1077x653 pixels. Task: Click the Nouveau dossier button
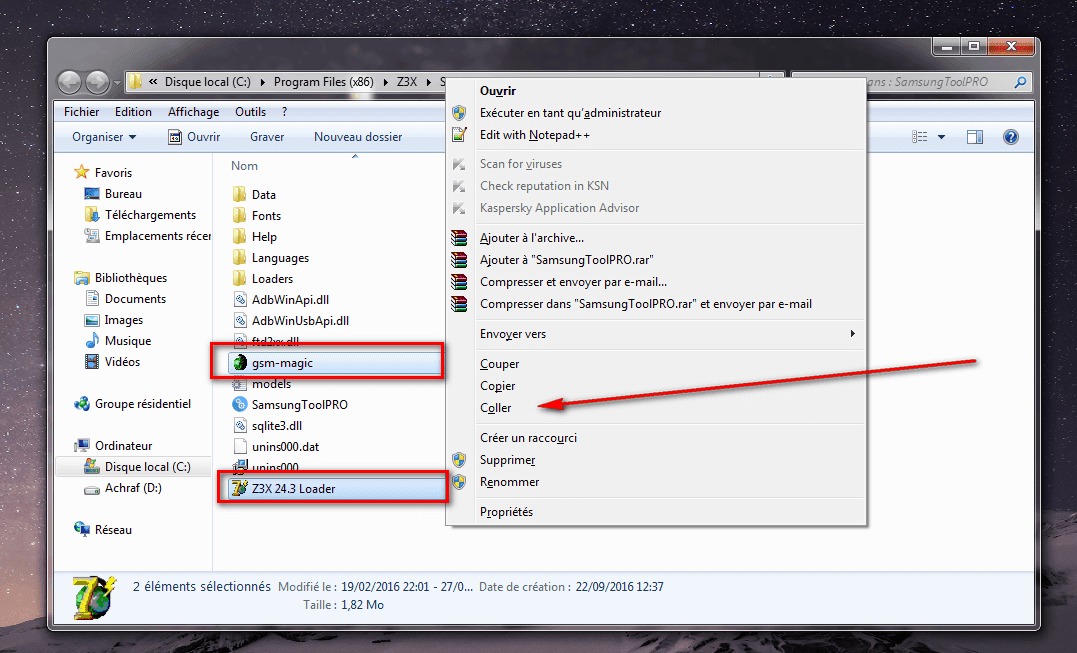click(x=358, y=137)
